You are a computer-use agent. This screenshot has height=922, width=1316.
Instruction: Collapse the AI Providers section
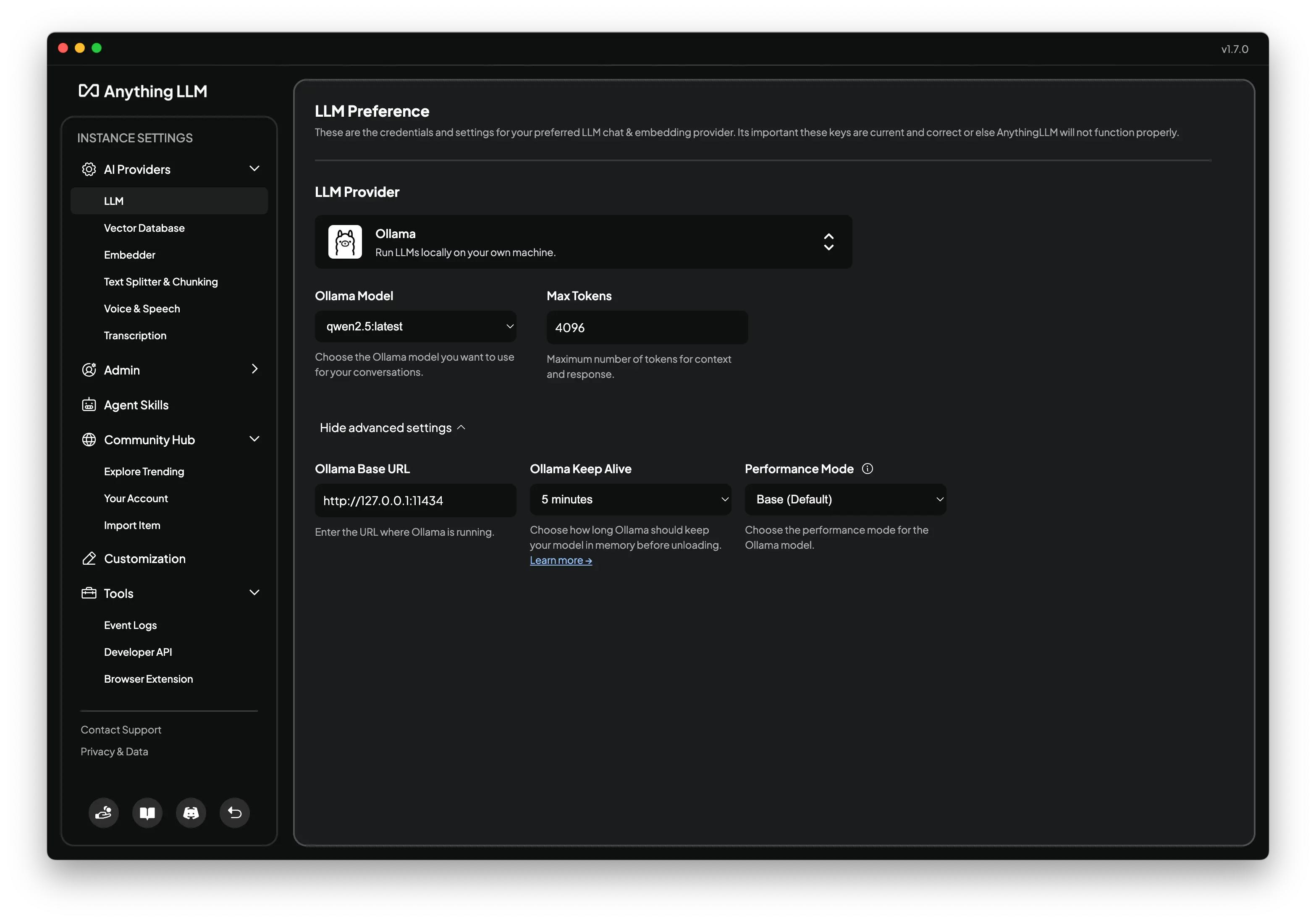click(254, 169)
